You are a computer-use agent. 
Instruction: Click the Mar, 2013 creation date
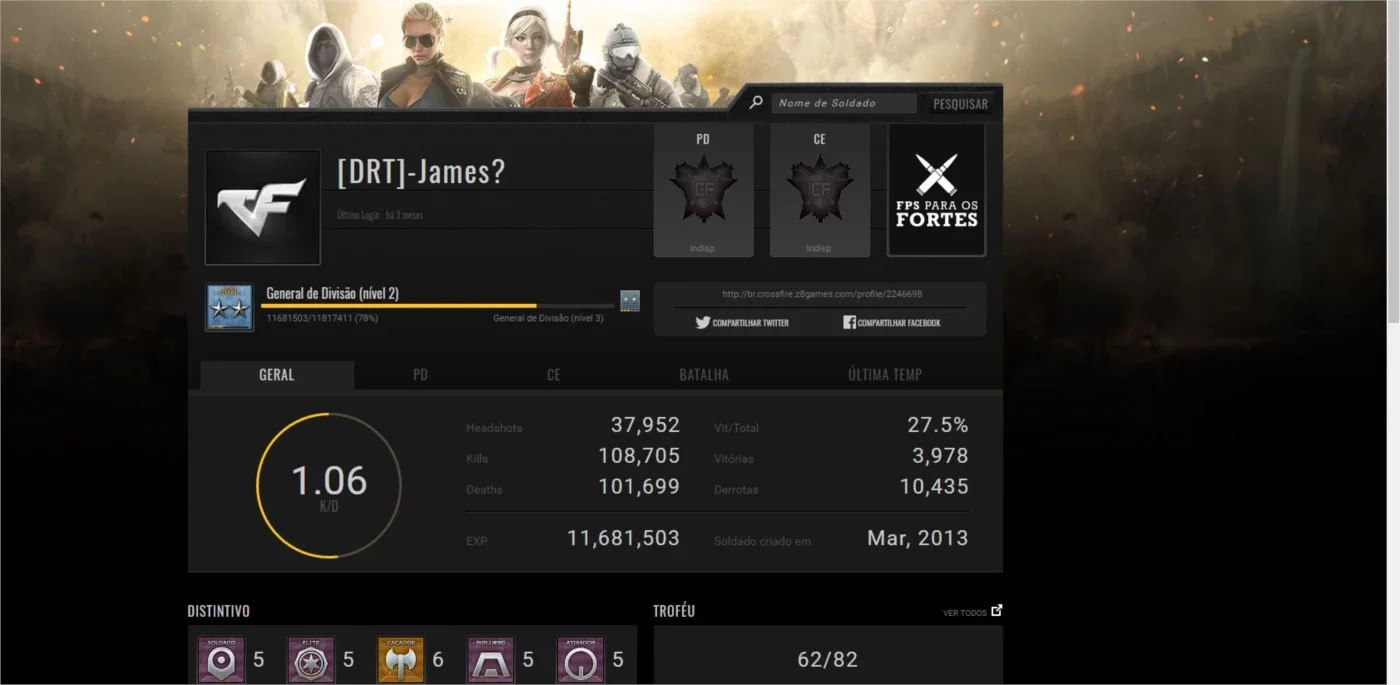918,538
